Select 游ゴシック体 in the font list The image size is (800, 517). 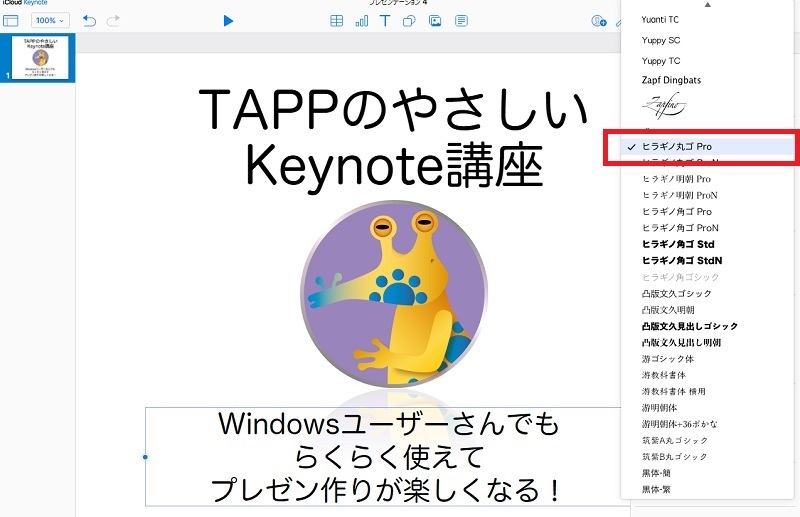tap(667, 358)
